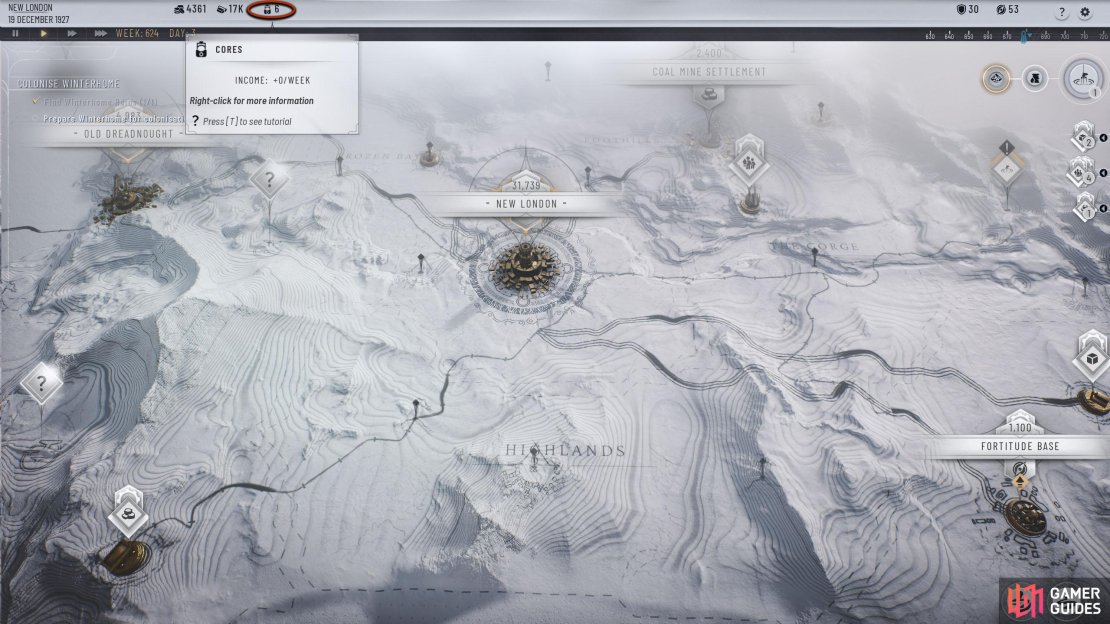This screenshot has height=624, width=1110.
Task: Click the round icon directly below Fortitude Base label
Action: point(1019,469)
